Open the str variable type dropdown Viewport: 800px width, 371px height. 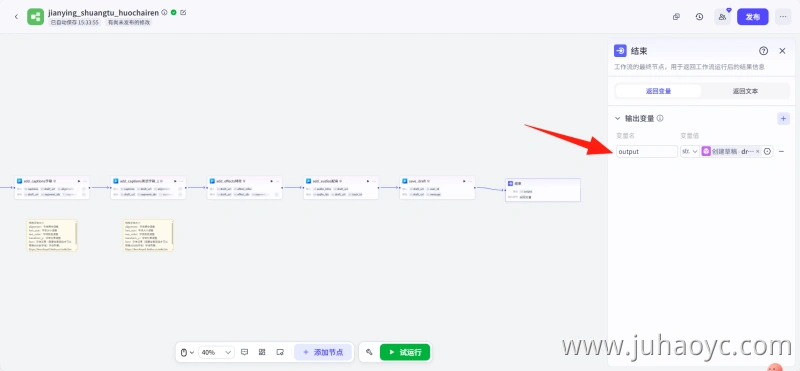pyautogui.click(x=690, y=152)
